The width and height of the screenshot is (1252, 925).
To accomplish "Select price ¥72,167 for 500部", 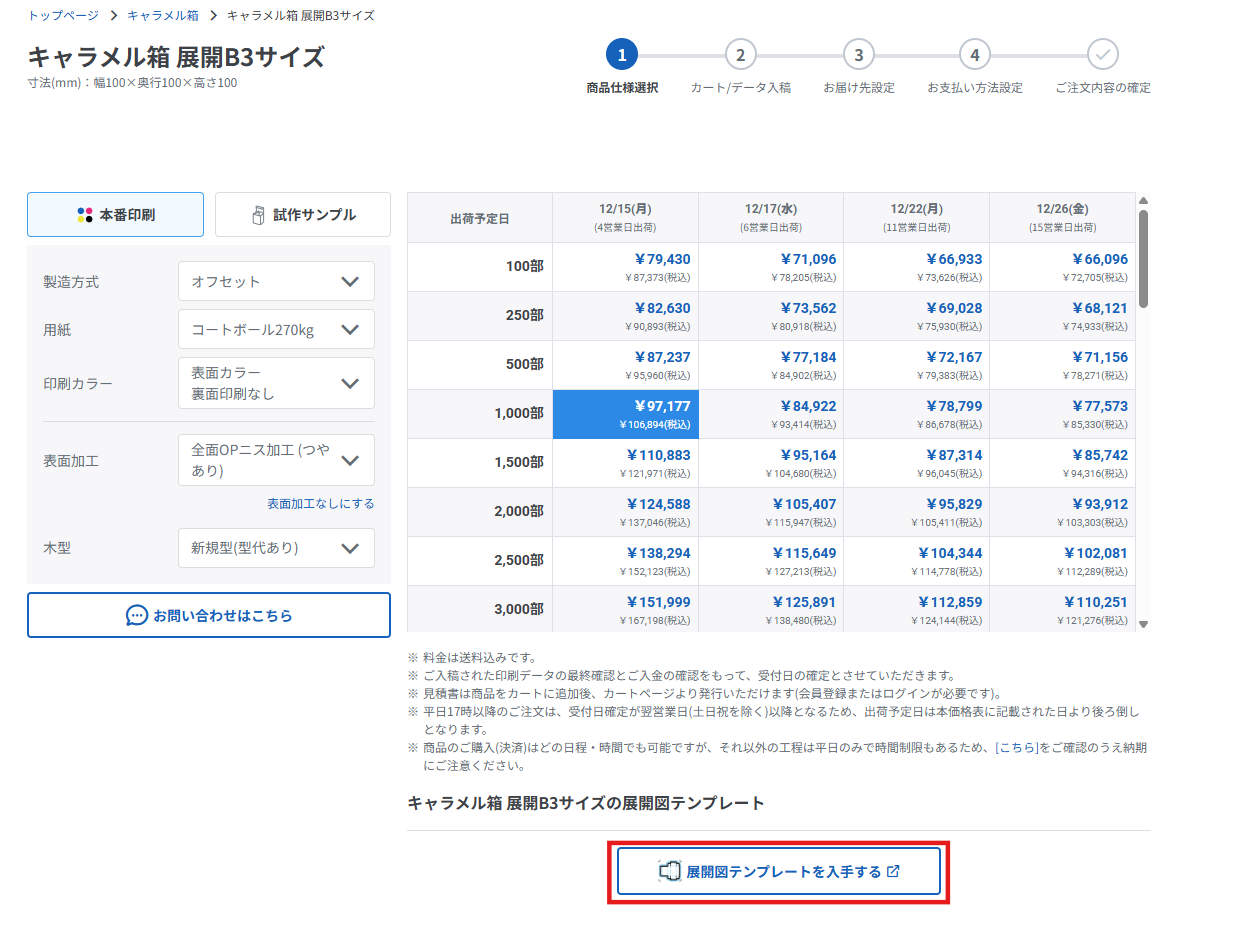I will point(917,365).
